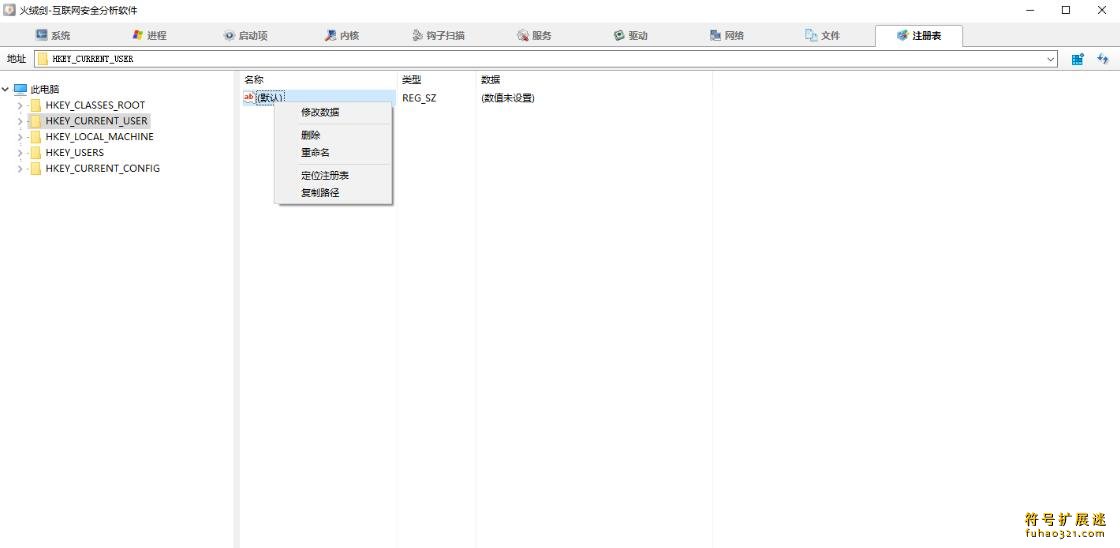Select 此电脑 in the tree

[45, 89]
